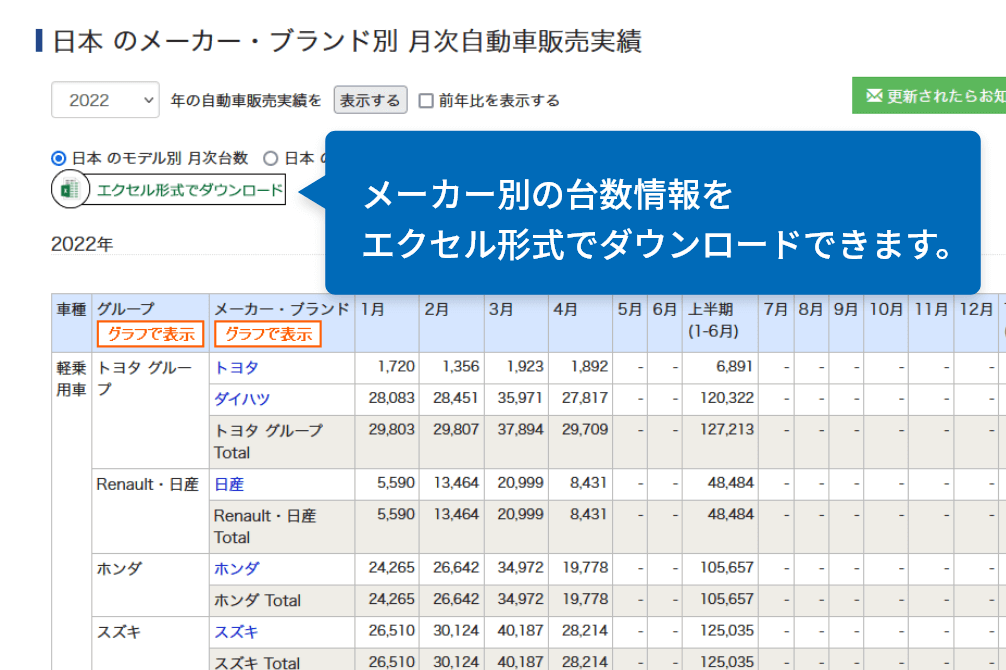
Task: Click the ホンダ Total row label
Action: pyautogui.click(x=282, y=601)
